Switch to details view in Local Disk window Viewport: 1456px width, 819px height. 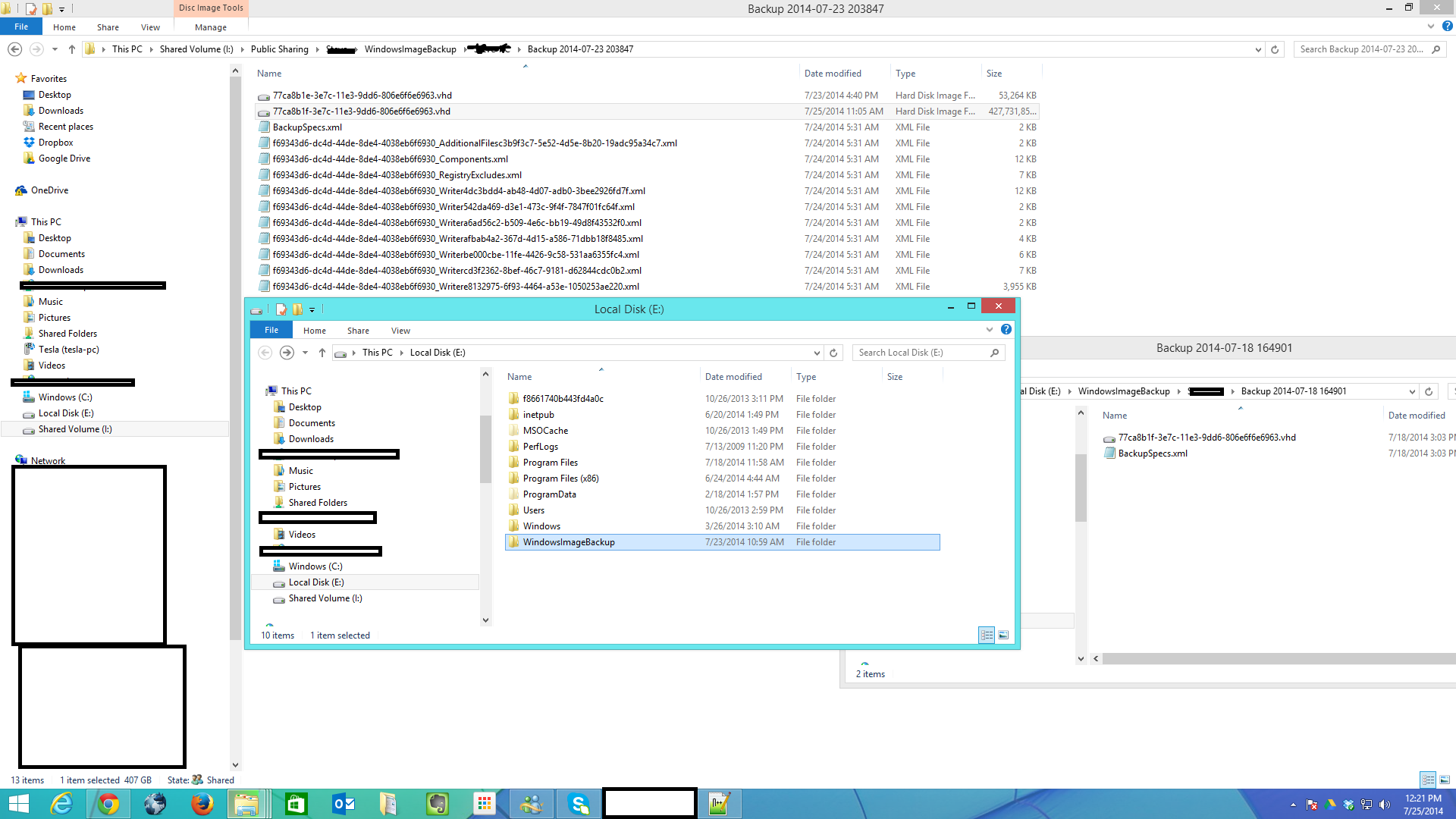[987, 635]
